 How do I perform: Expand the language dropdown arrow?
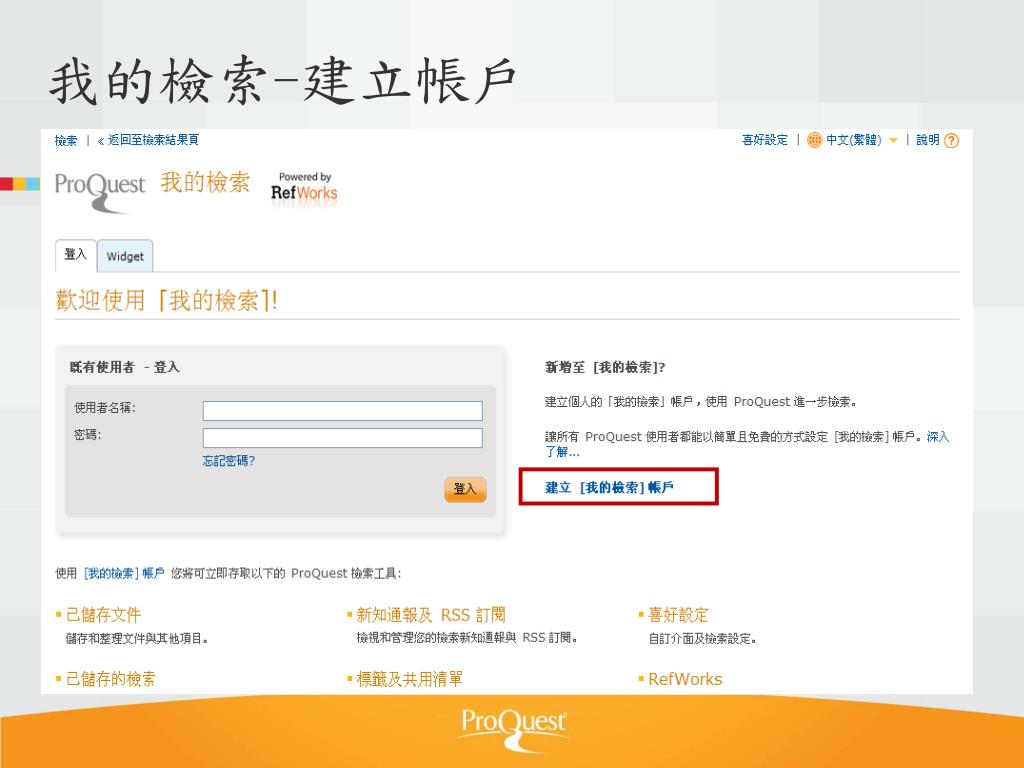(x=893, y=140)
